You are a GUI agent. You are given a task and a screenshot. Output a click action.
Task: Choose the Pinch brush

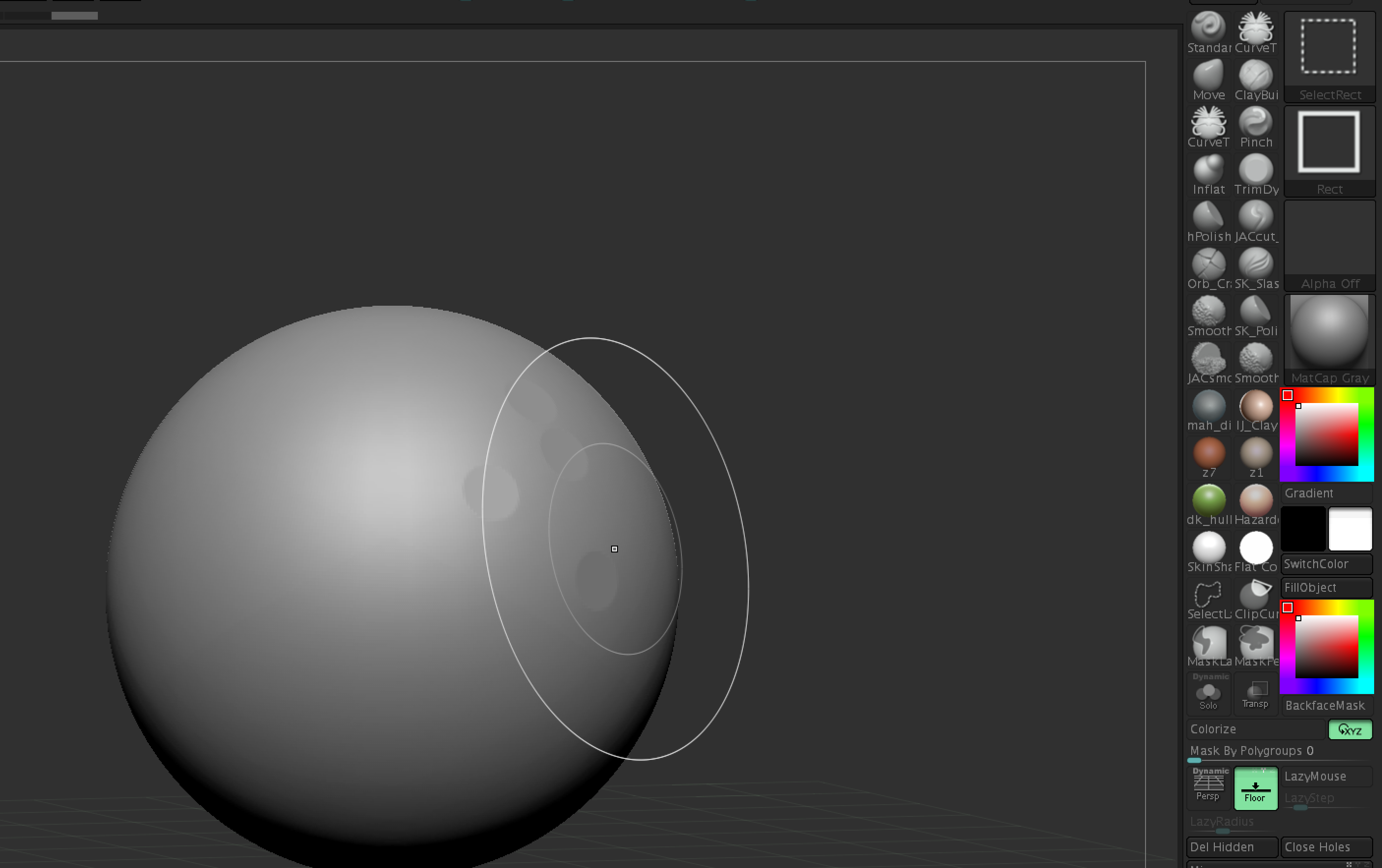[1256, 127]
